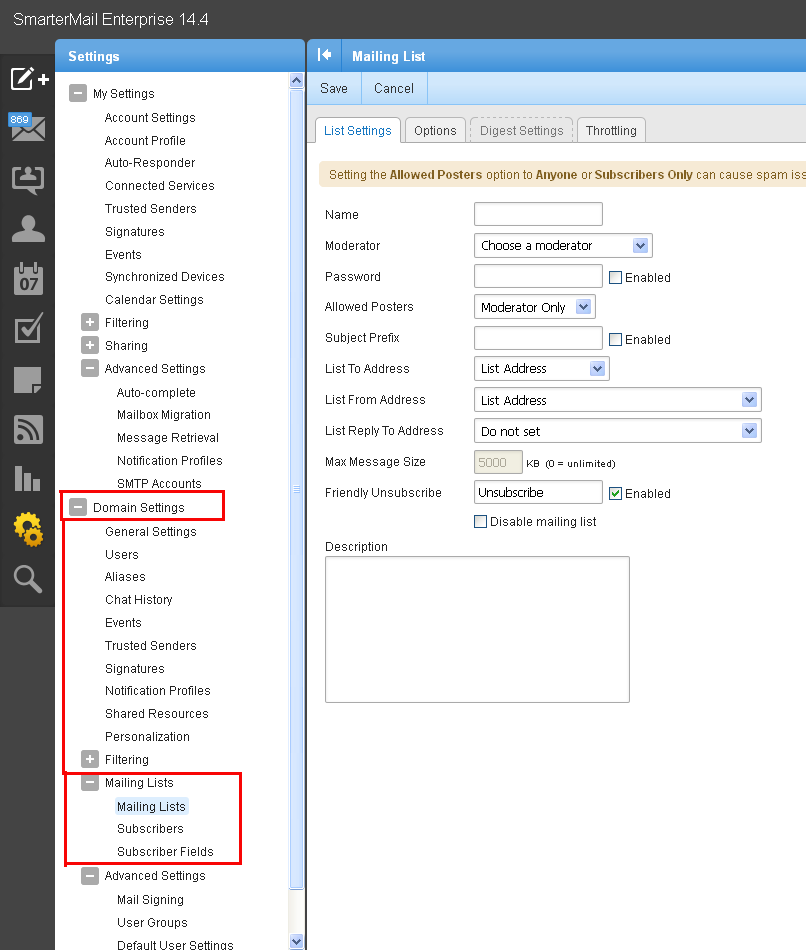Viewport: 806px width, 950px height.
Task: Click the settings tree scrollbar up arrow
Action: click(x=296, y=81)
